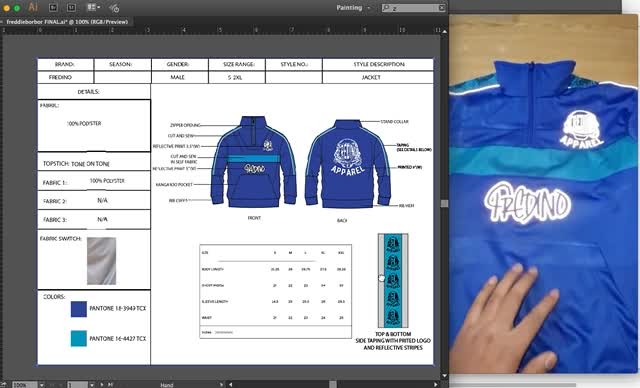Click the BODY LENGTH row label in size chart
This screenshot has width=640, height=388.
[x=212, y=269]
